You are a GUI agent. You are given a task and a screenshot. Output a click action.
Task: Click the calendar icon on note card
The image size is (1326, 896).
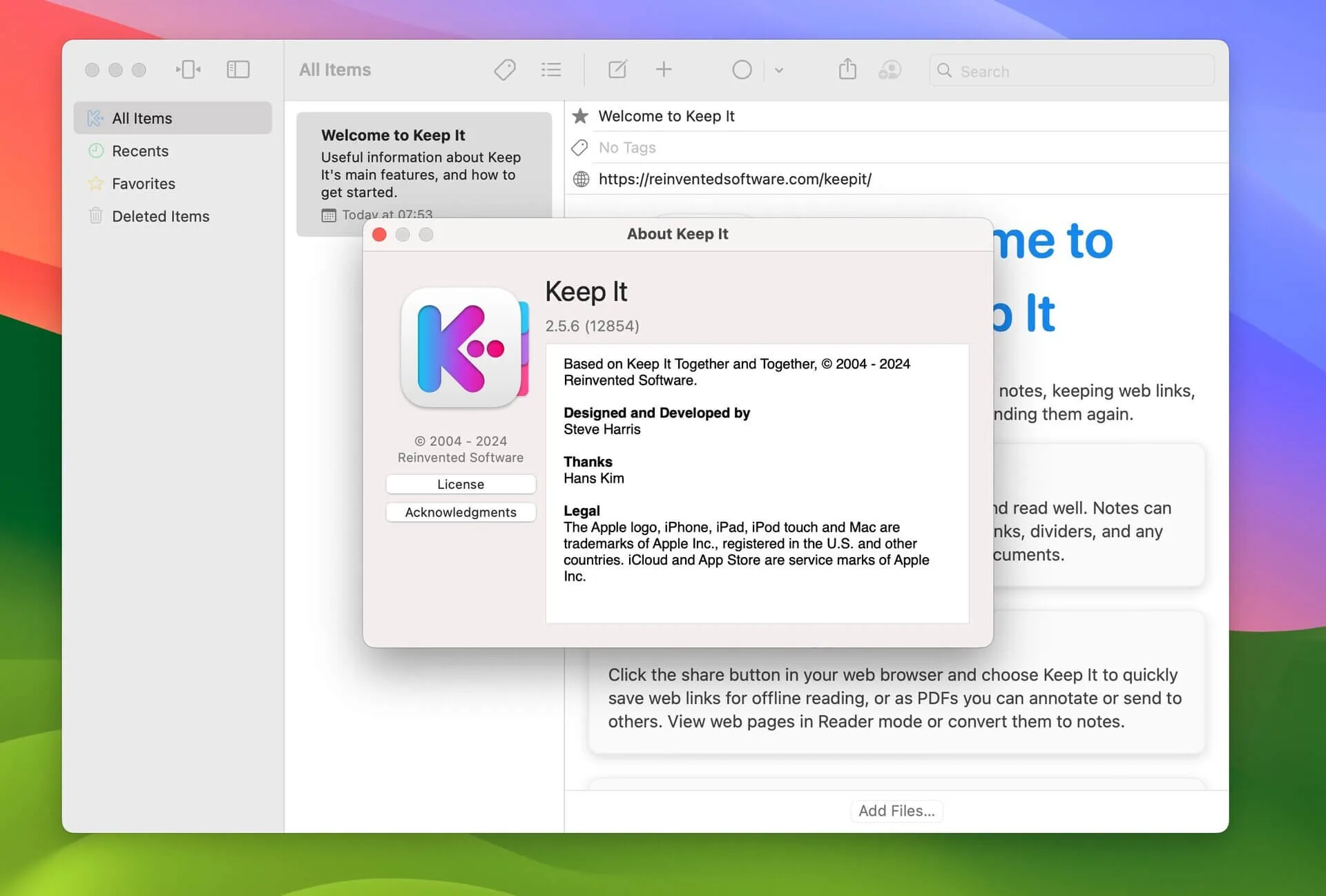[x=329, y=215]
